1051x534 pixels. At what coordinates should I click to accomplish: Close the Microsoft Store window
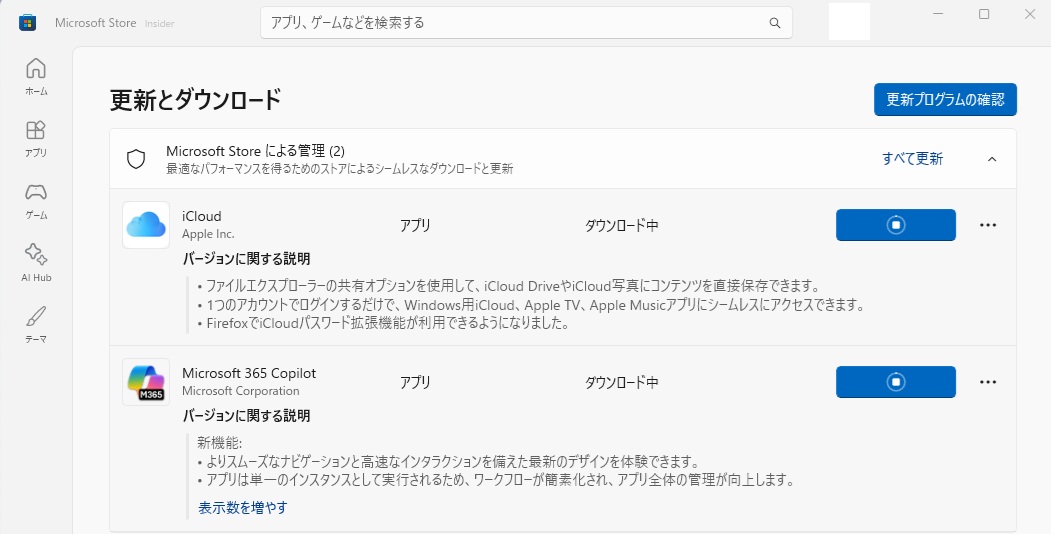[1030, 14]
